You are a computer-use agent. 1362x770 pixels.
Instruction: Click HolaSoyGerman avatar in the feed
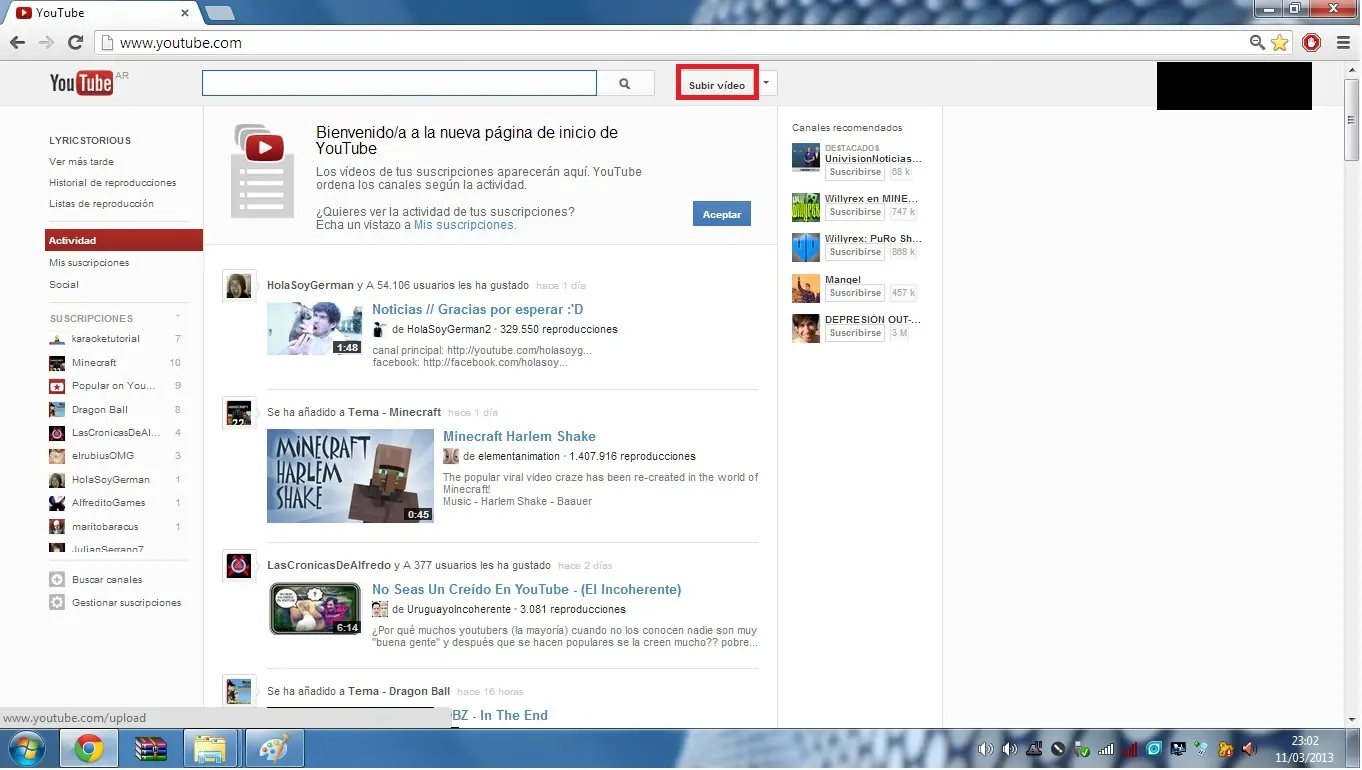click(x=238, y=286)
